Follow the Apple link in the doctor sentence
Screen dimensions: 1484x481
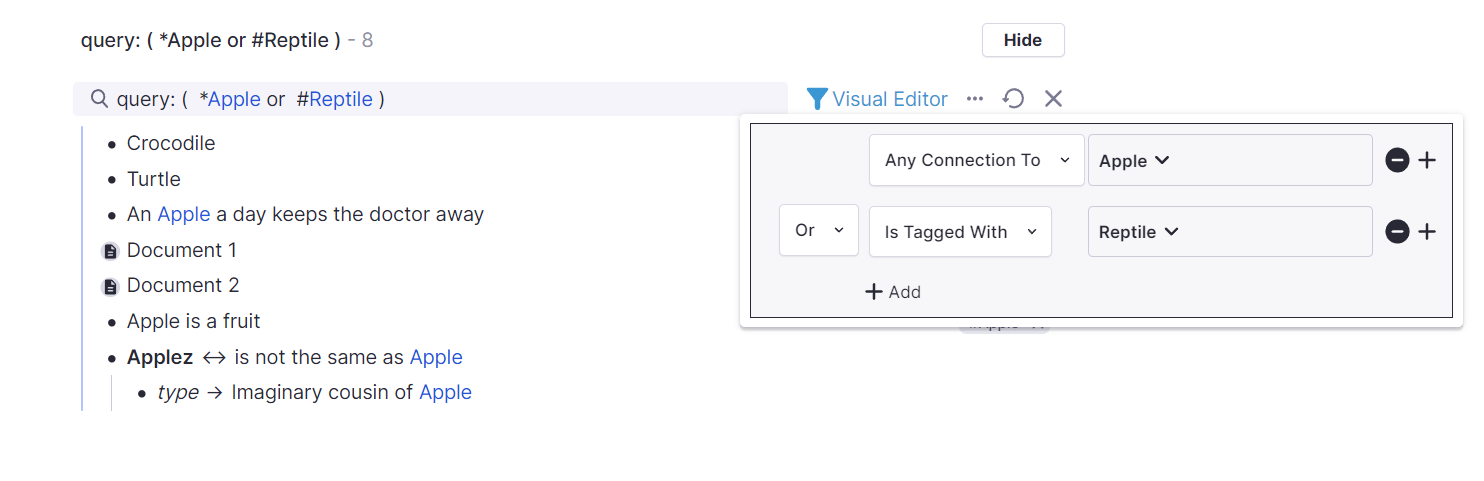click(184, 214)
